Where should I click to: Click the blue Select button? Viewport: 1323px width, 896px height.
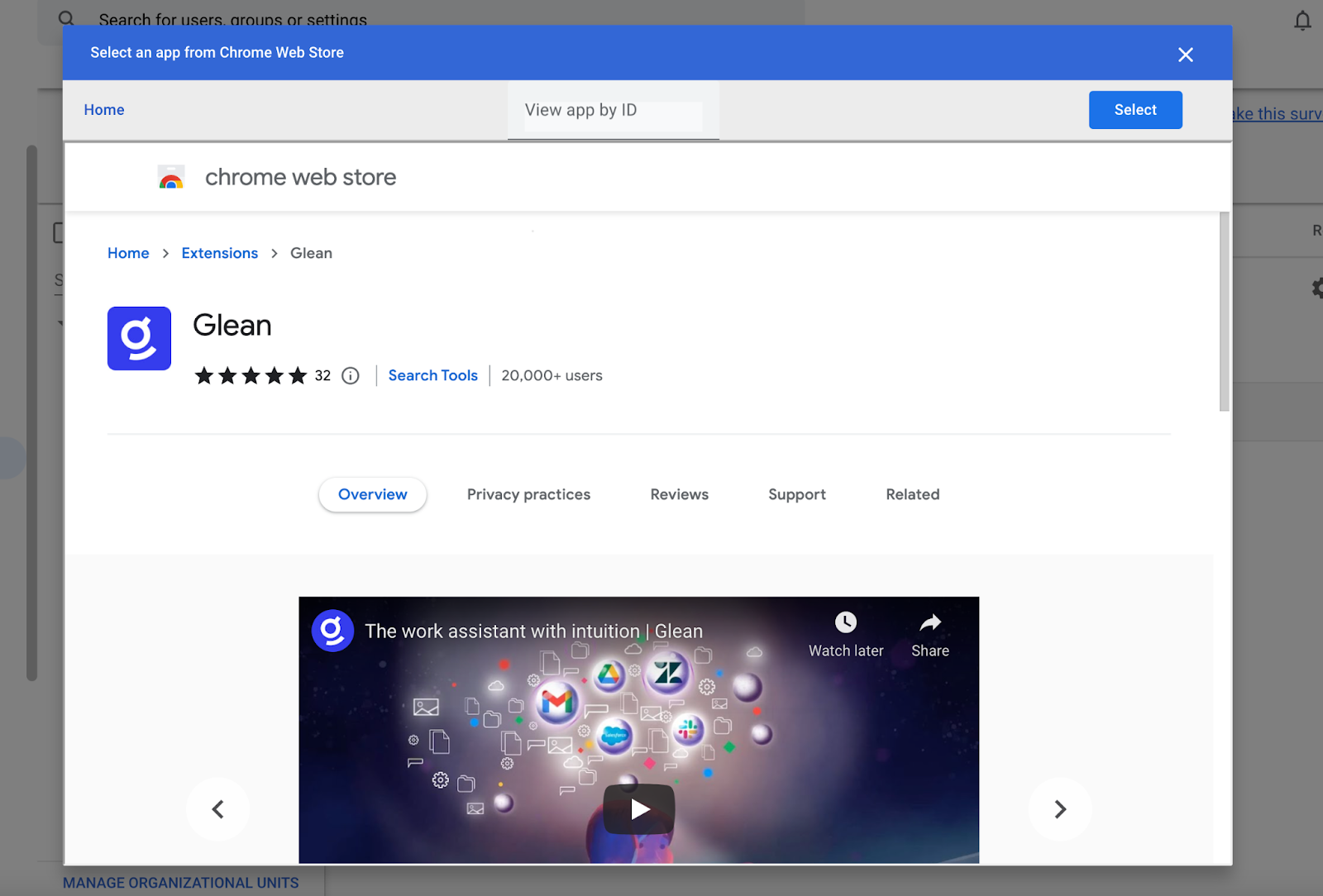pyautogui.click(x=1135, y=110)
